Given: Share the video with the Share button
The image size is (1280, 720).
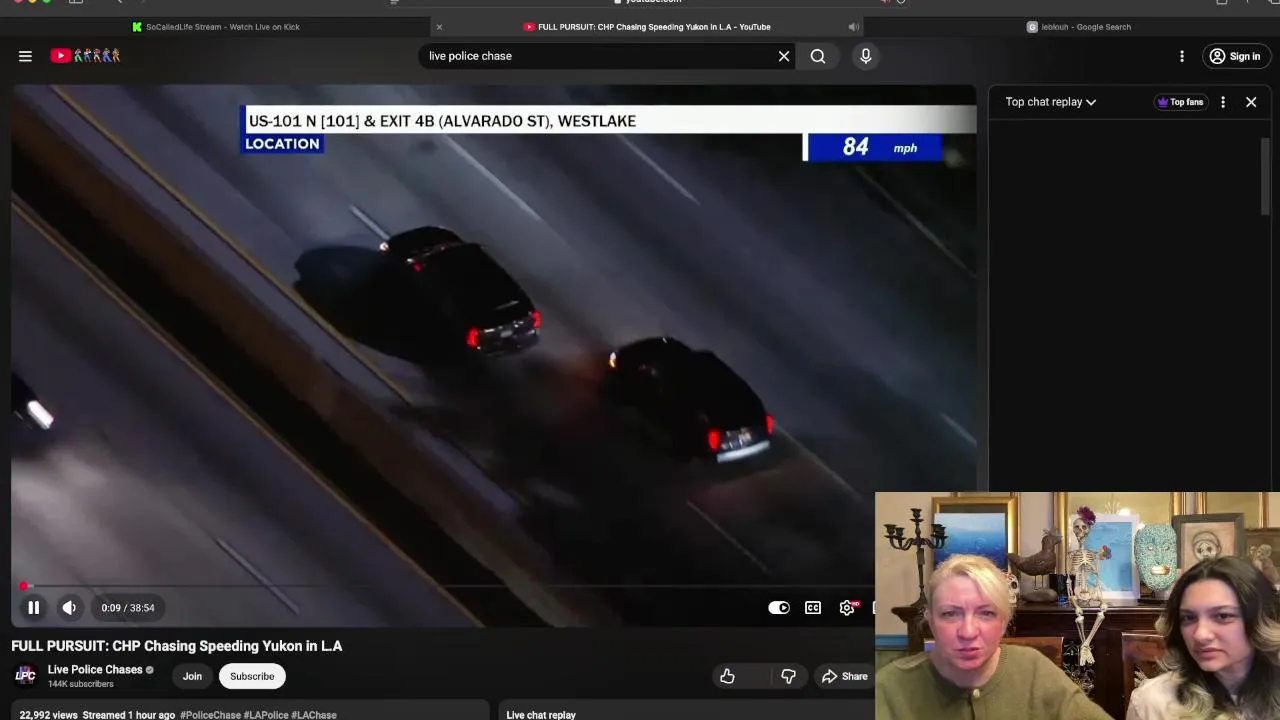Looking at the screenshot, I should (x=845, y=677).
